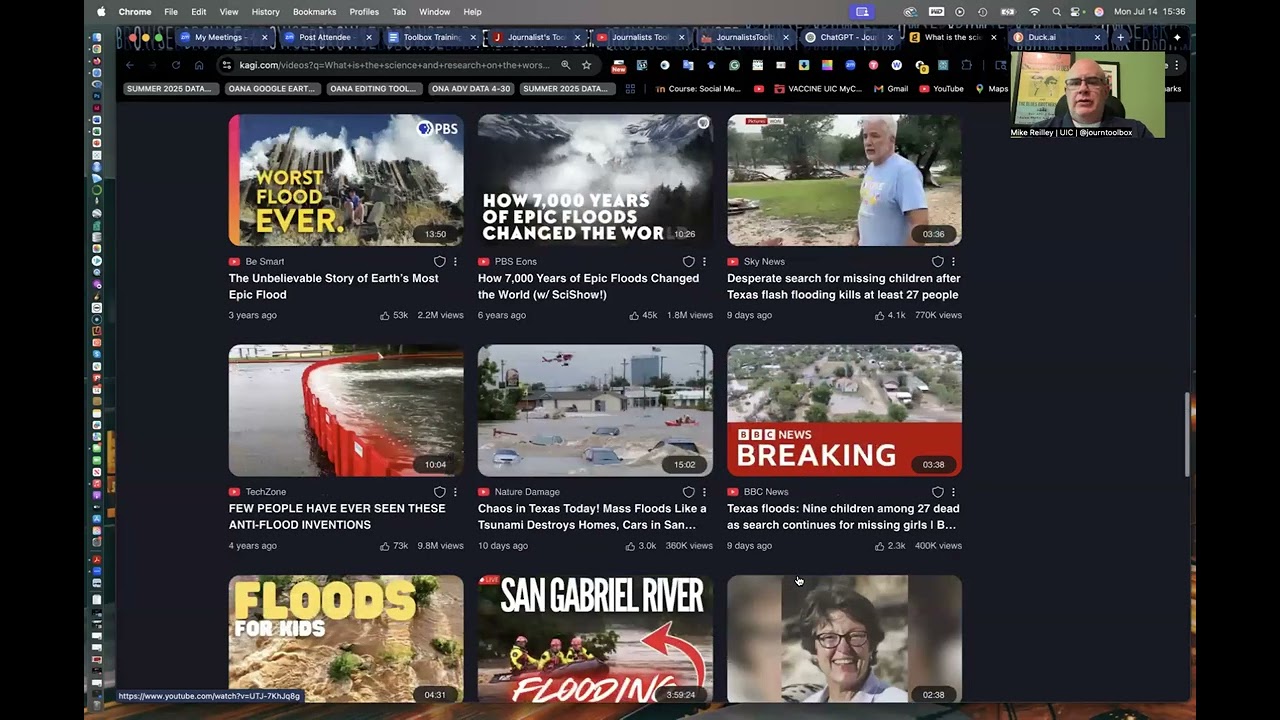The image size is (1280, 720).
Task: Open more options for the Be Smart video
Action: 455,262
